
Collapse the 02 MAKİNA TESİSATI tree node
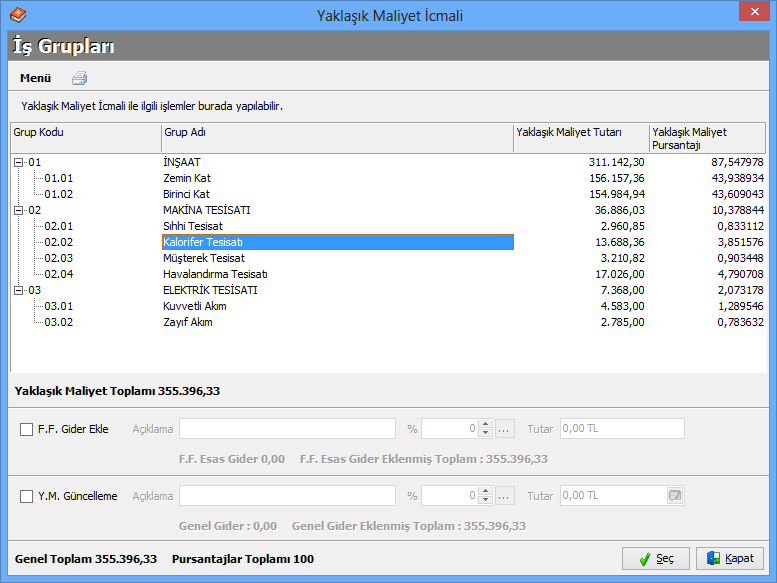tap(19, 210)
